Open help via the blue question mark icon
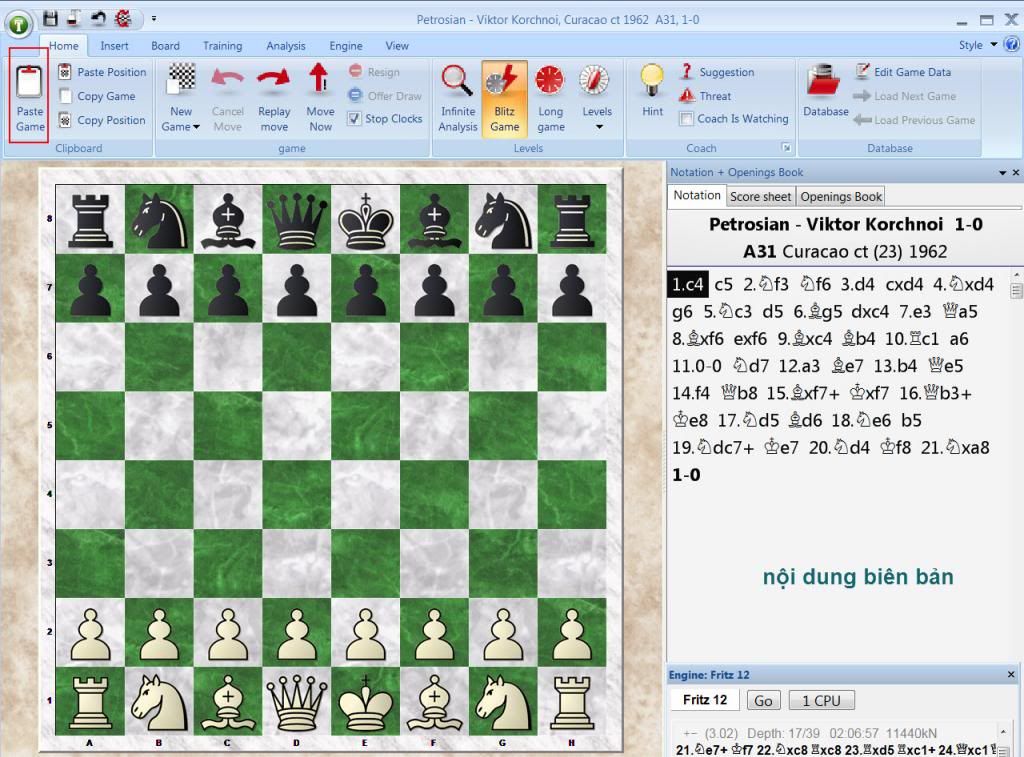 coord(1011,44)
